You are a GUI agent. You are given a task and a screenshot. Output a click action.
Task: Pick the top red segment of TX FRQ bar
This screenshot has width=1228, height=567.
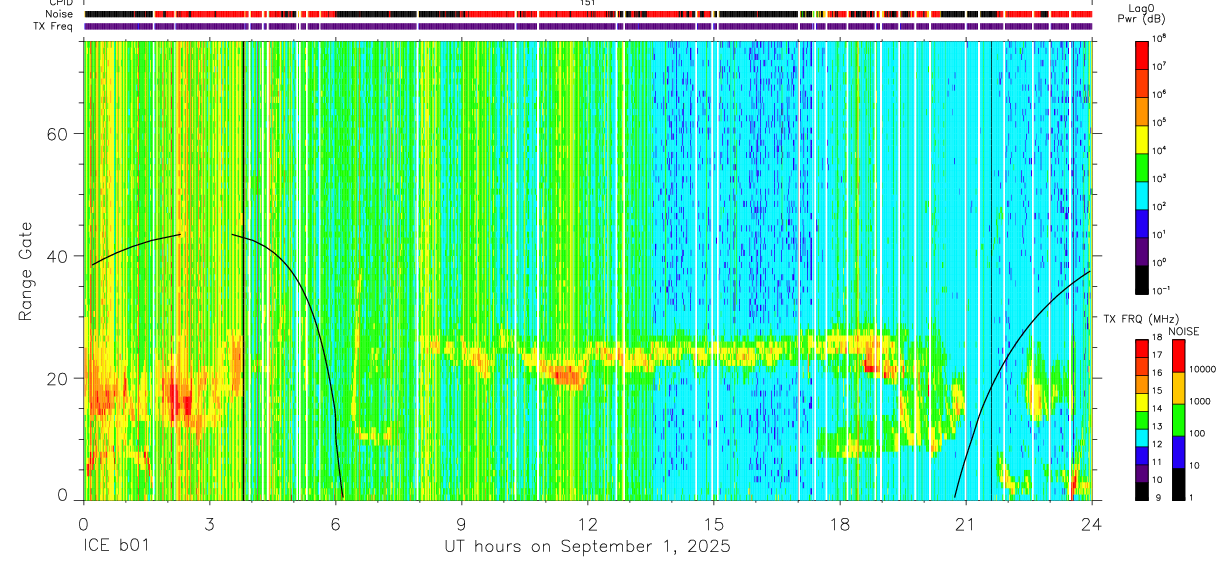pos(1141,349)
